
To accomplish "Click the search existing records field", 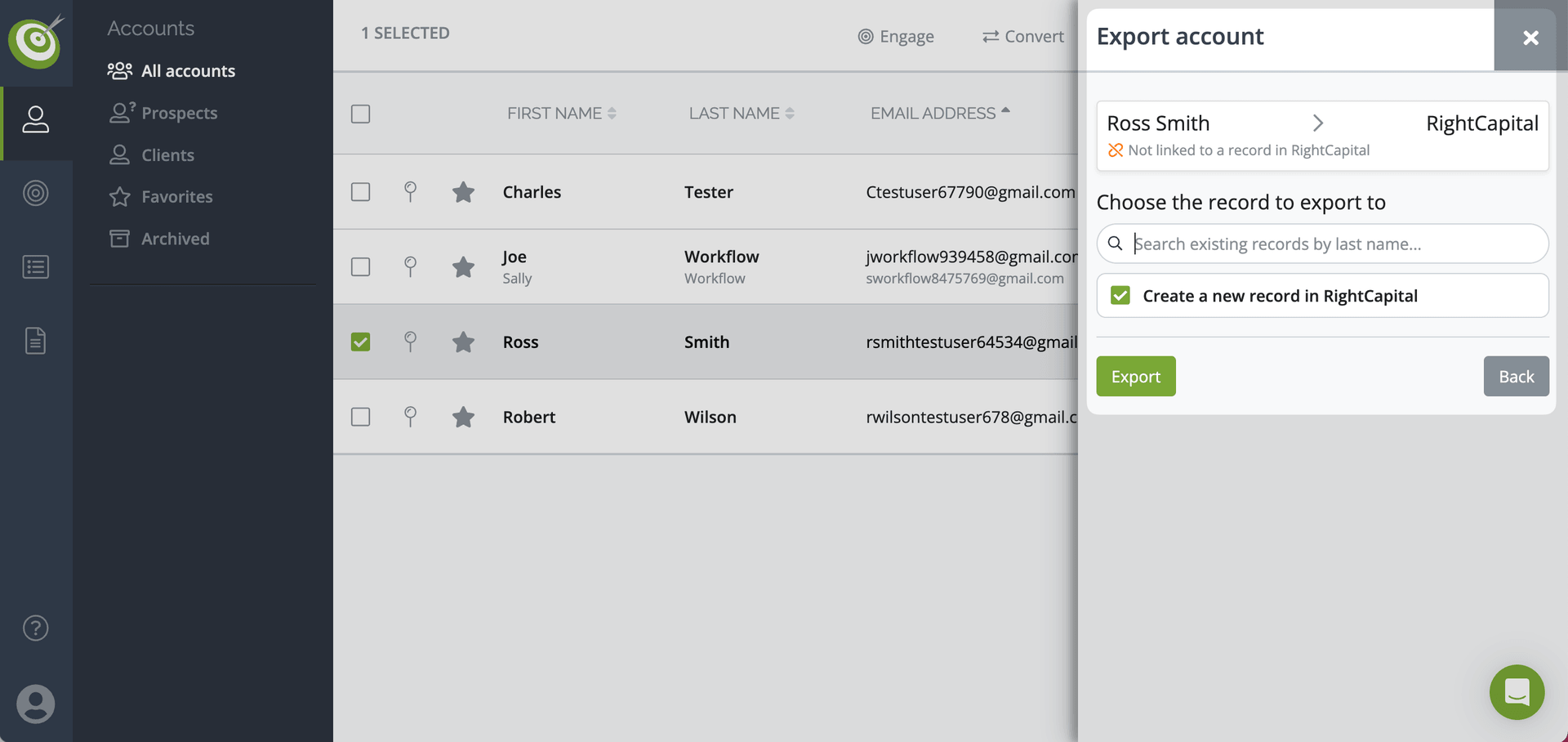I will tap(1331, 244).
